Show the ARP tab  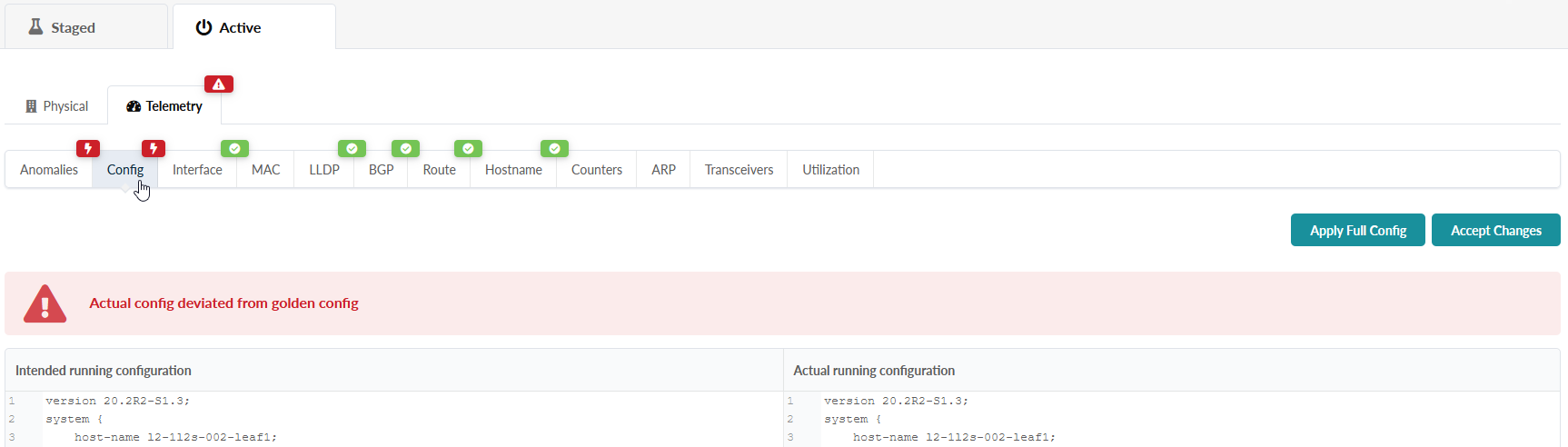click(663, 170)
